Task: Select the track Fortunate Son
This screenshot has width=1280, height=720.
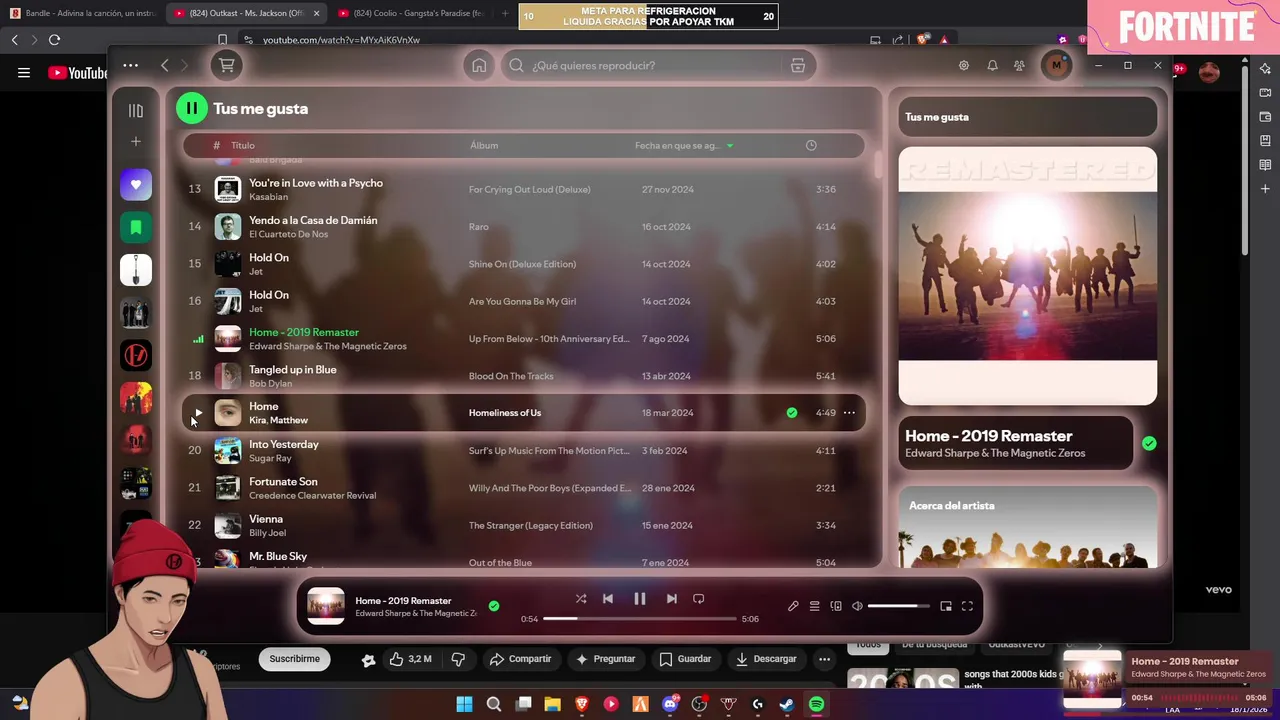Action: [283, 481]
